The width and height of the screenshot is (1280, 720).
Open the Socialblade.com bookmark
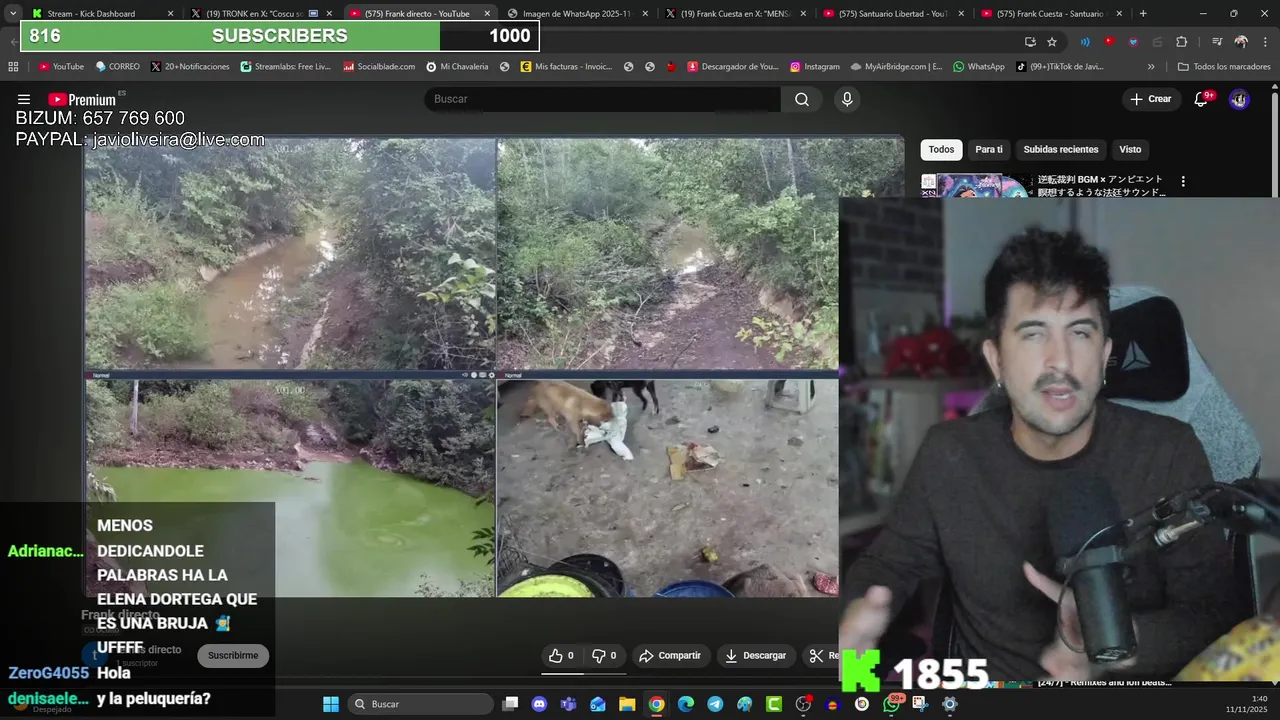pos(379,67)
